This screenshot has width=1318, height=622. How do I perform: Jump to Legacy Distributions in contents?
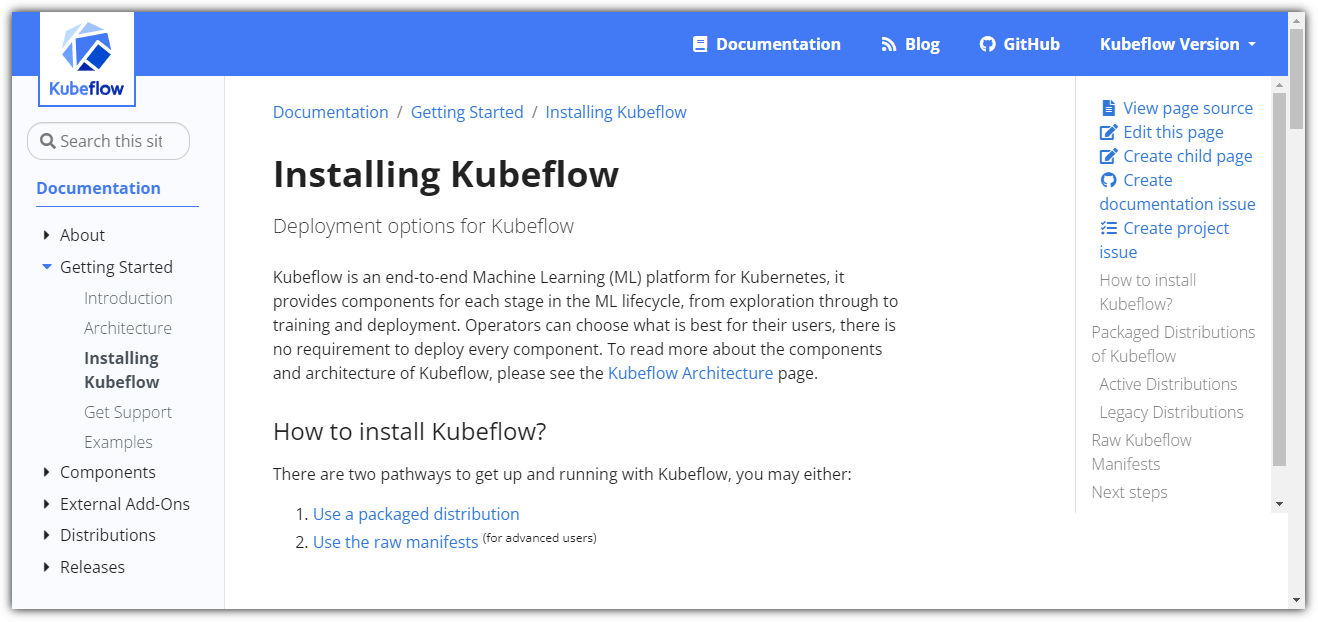point(1171,412)
